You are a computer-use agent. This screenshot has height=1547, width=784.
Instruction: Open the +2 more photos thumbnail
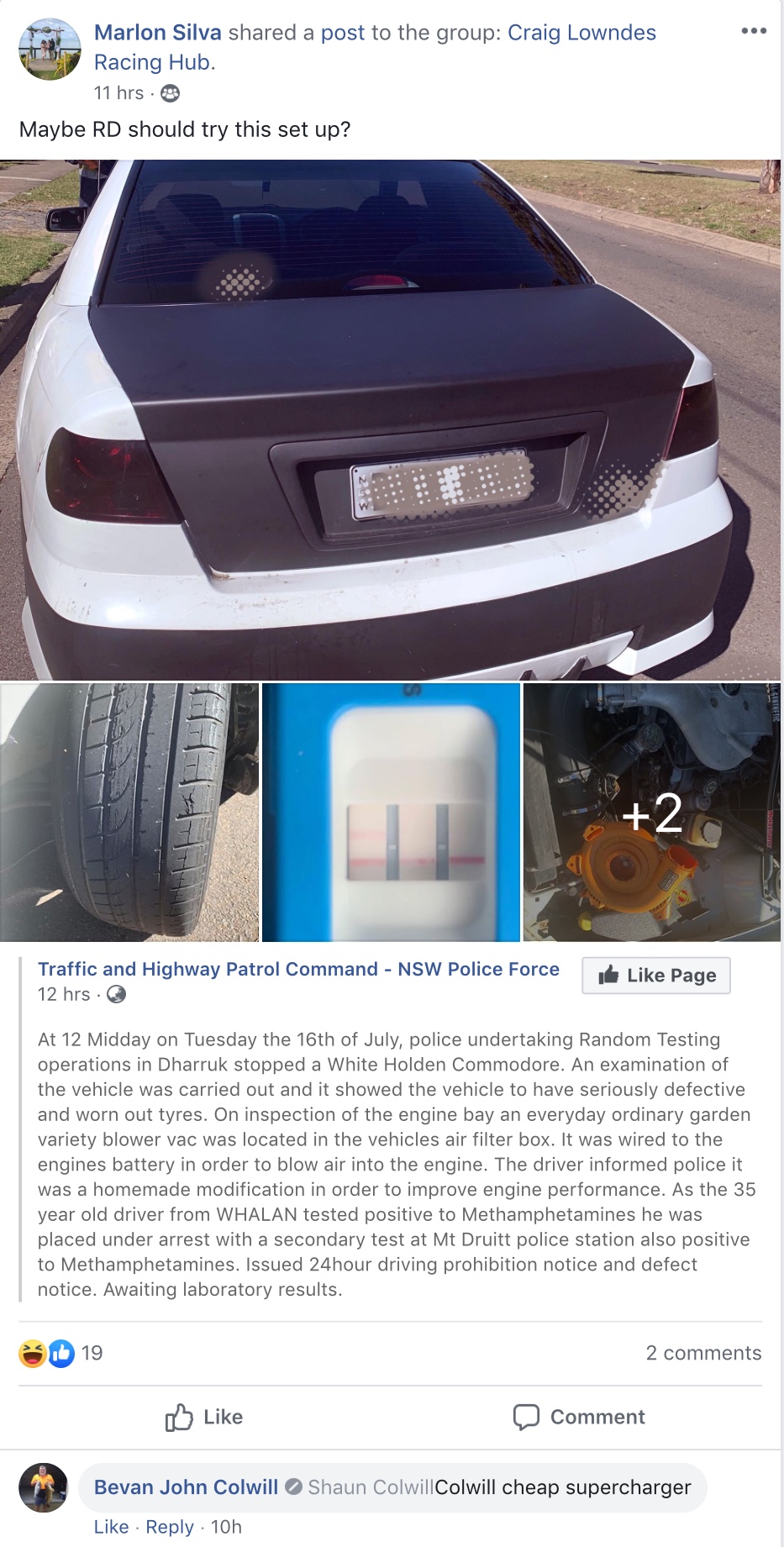tap(652, 813)
